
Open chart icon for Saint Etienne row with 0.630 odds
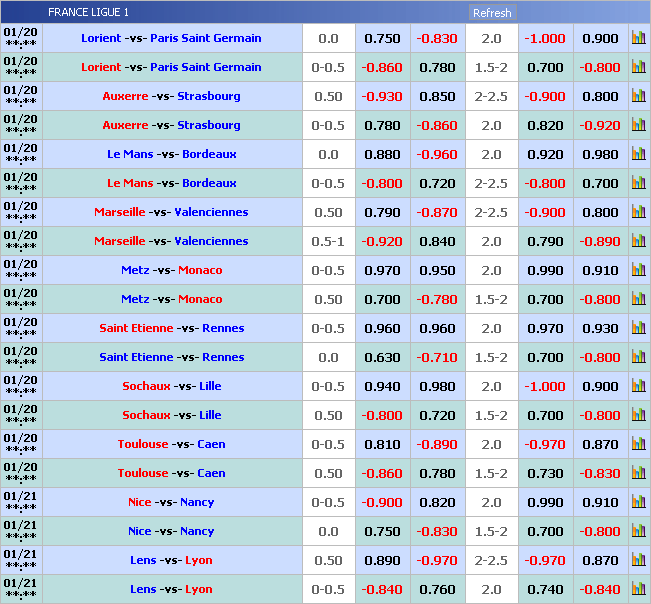point(638,358)
